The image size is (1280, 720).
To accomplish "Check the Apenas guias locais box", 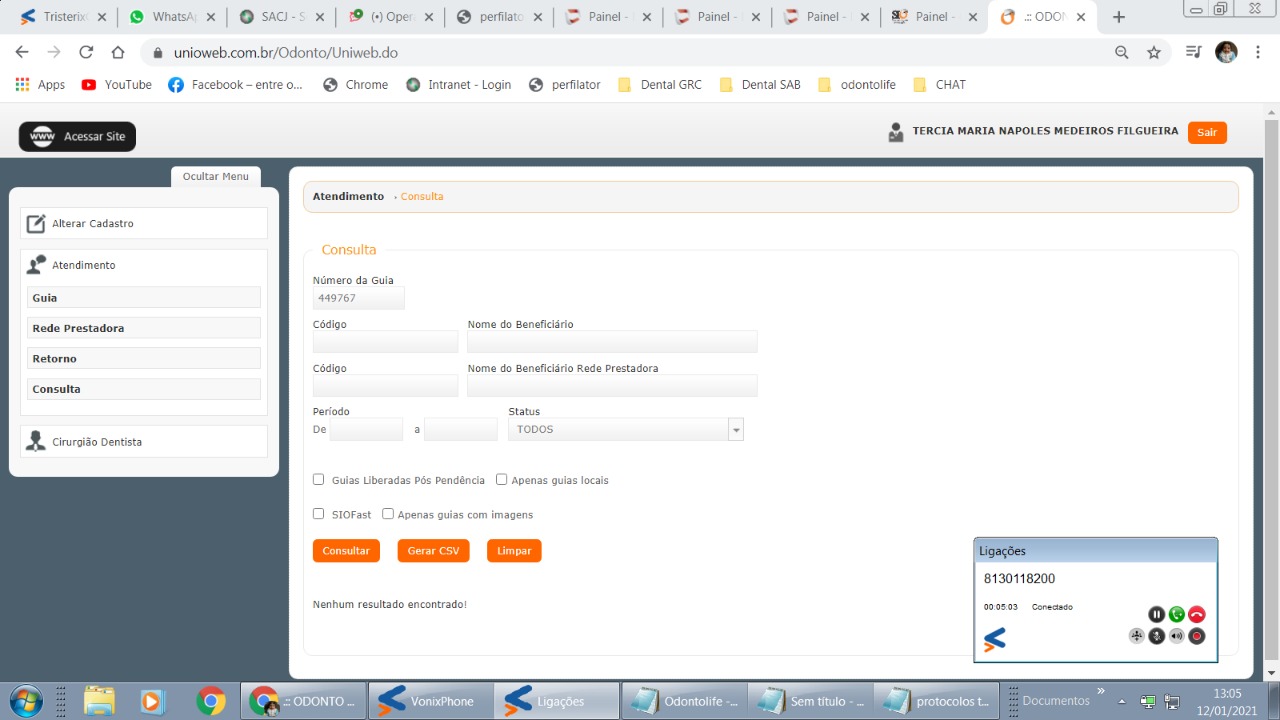I will 502,480.
